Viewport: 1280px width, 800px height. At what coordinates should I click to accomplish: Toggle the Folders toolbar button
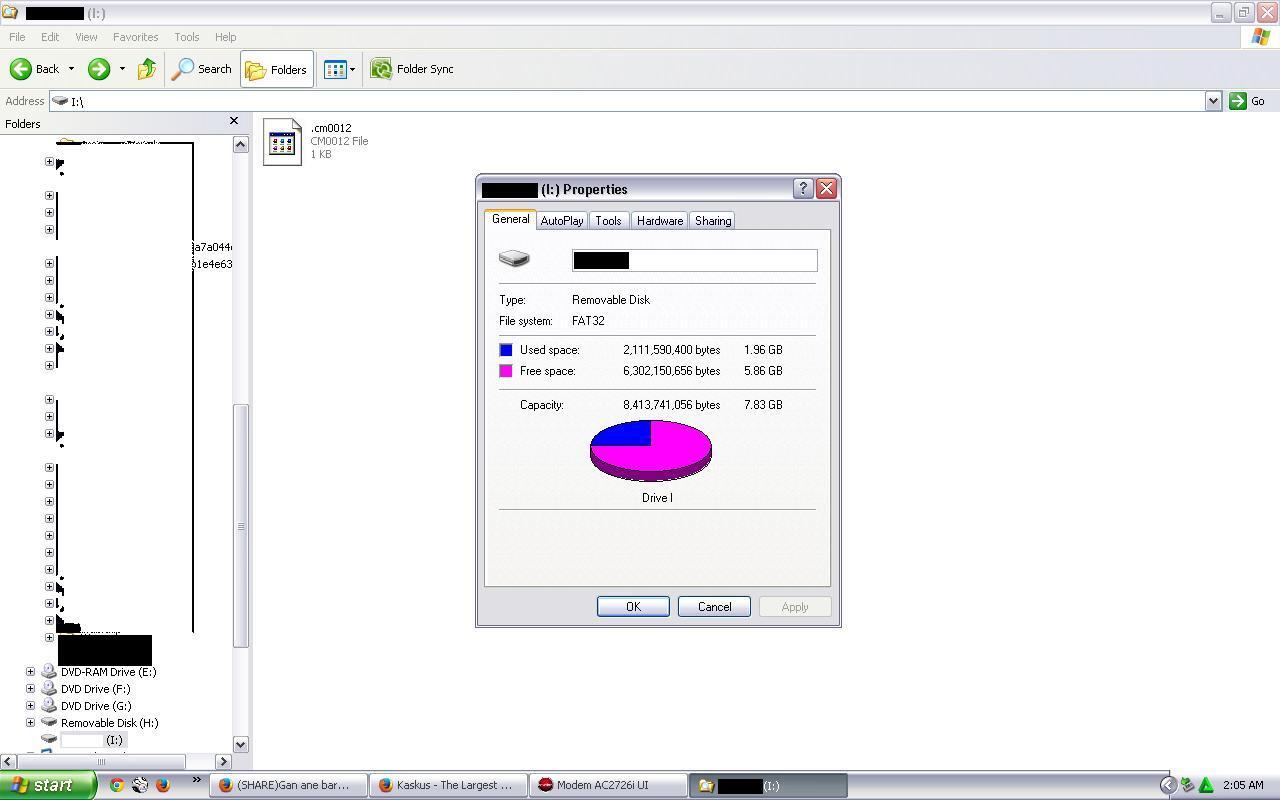(x=276, y=69)
